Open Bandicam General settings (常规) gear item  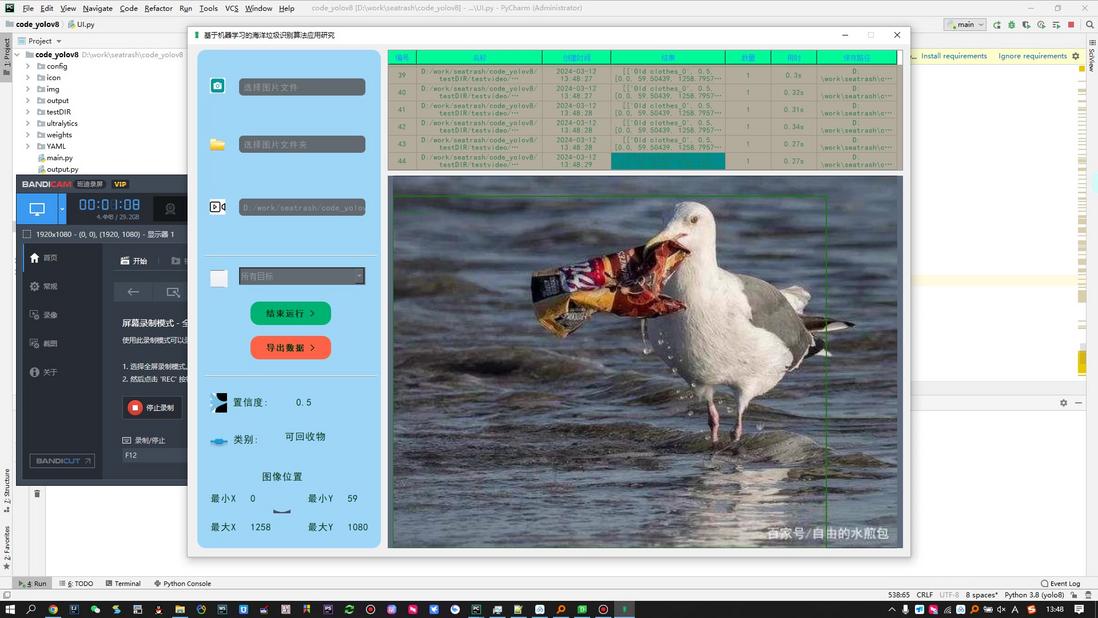click(43, 286)
